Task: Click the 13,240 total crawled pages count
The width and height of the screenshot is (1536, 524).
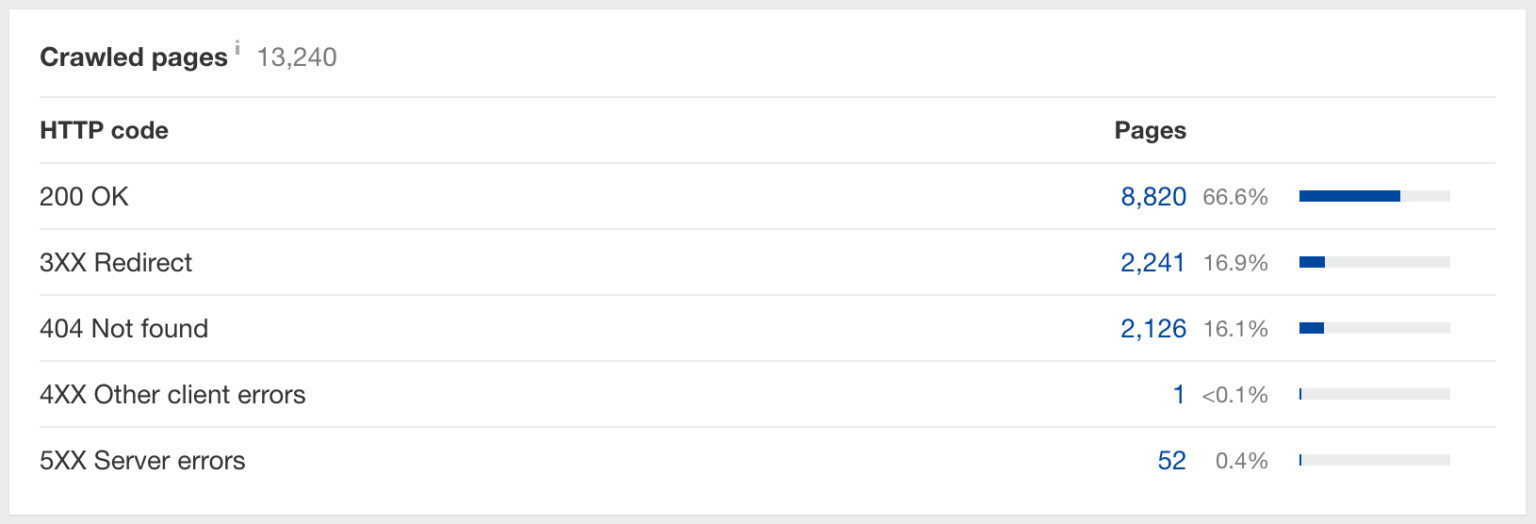Action: (x=297, y=58)
